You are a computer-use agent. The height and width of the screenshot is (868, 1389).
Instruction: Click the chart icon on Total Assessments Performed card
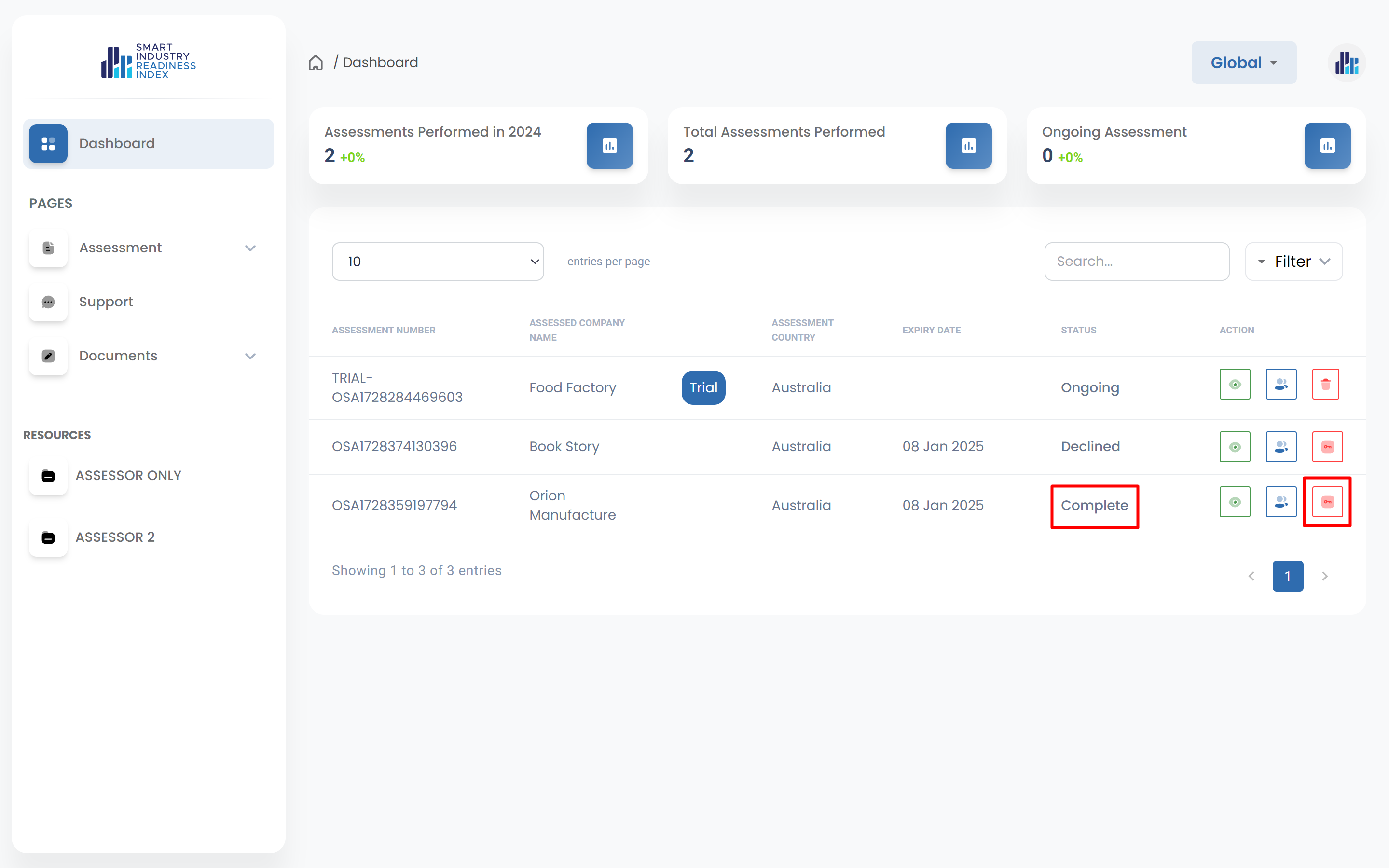click(968, 146)
